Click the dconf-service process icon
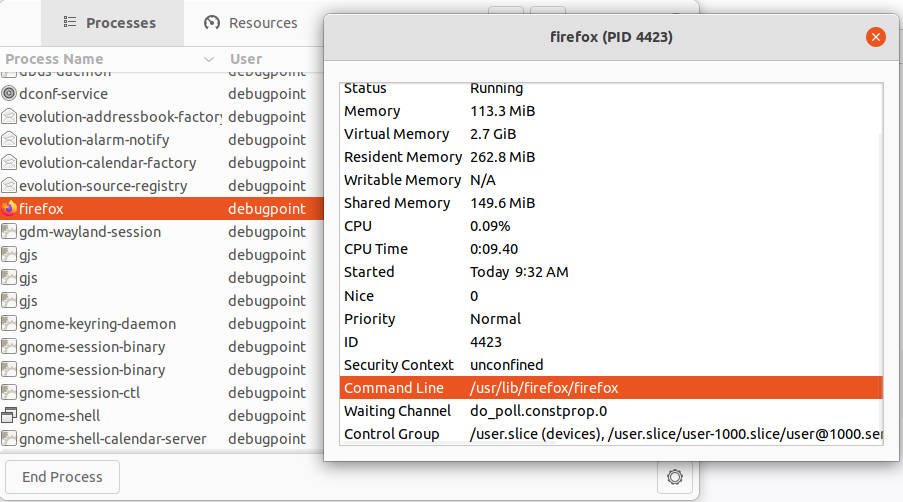The width and height of the screenshot is (903, 502). [9, 93]
